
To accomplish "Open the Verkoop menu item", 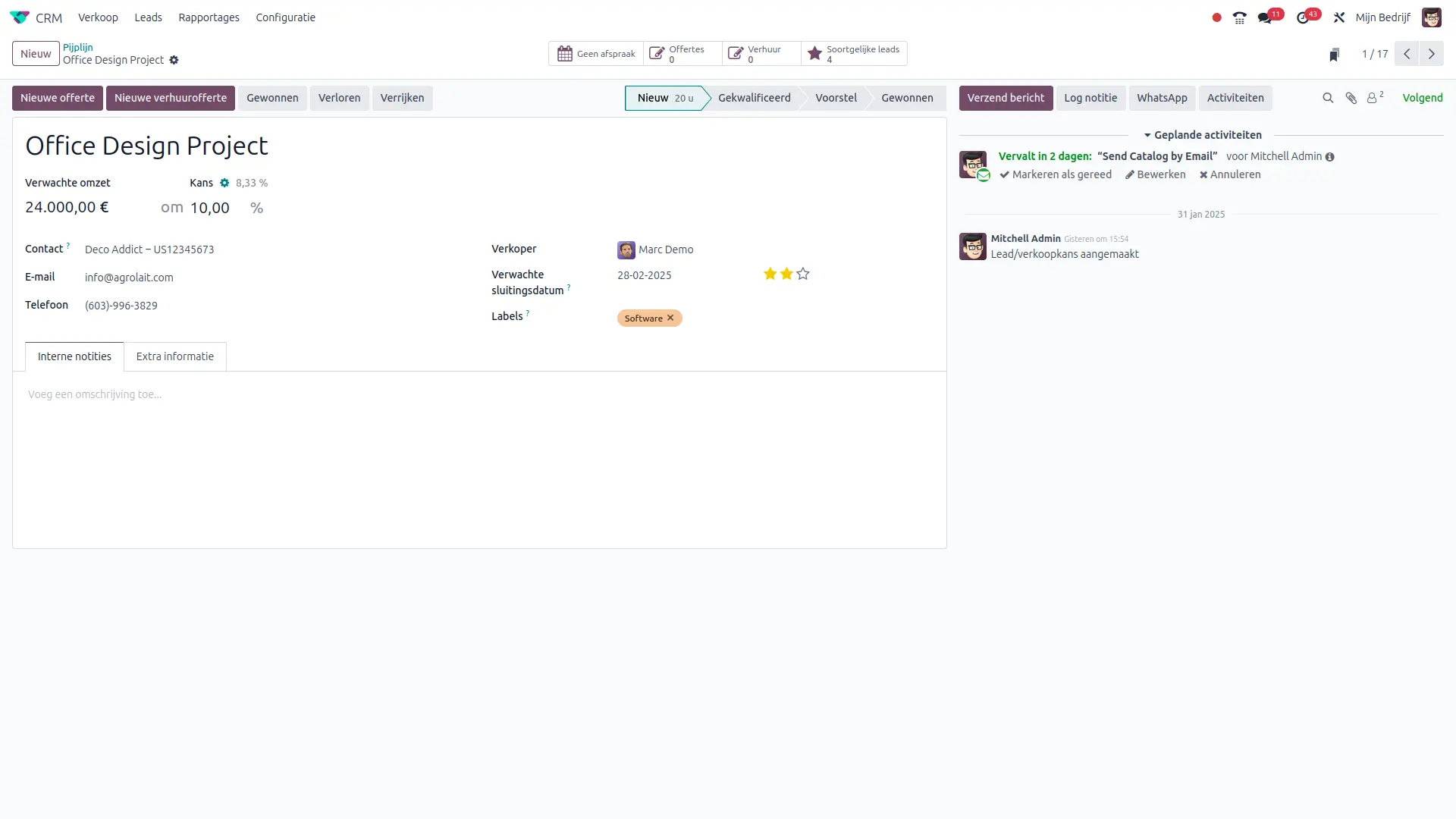I will (98, 17).
